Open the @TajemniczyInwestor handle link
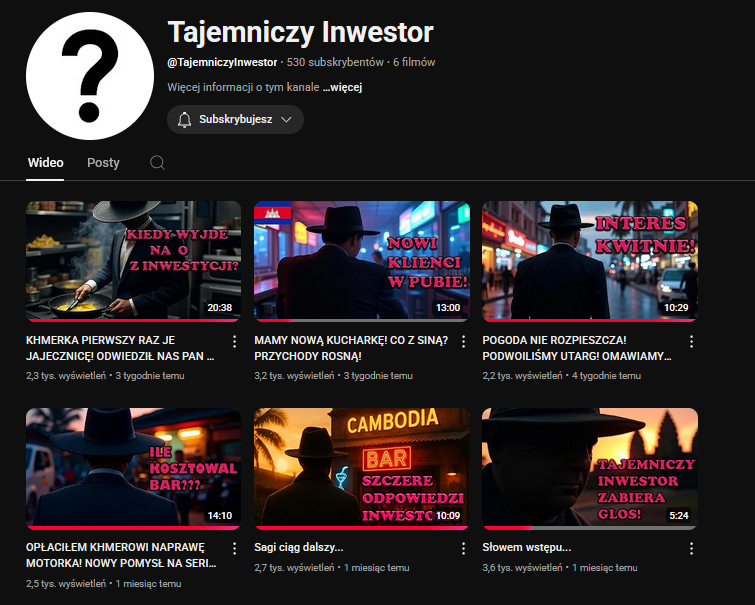Screen dimensions: 755x605 click(222, 62)
